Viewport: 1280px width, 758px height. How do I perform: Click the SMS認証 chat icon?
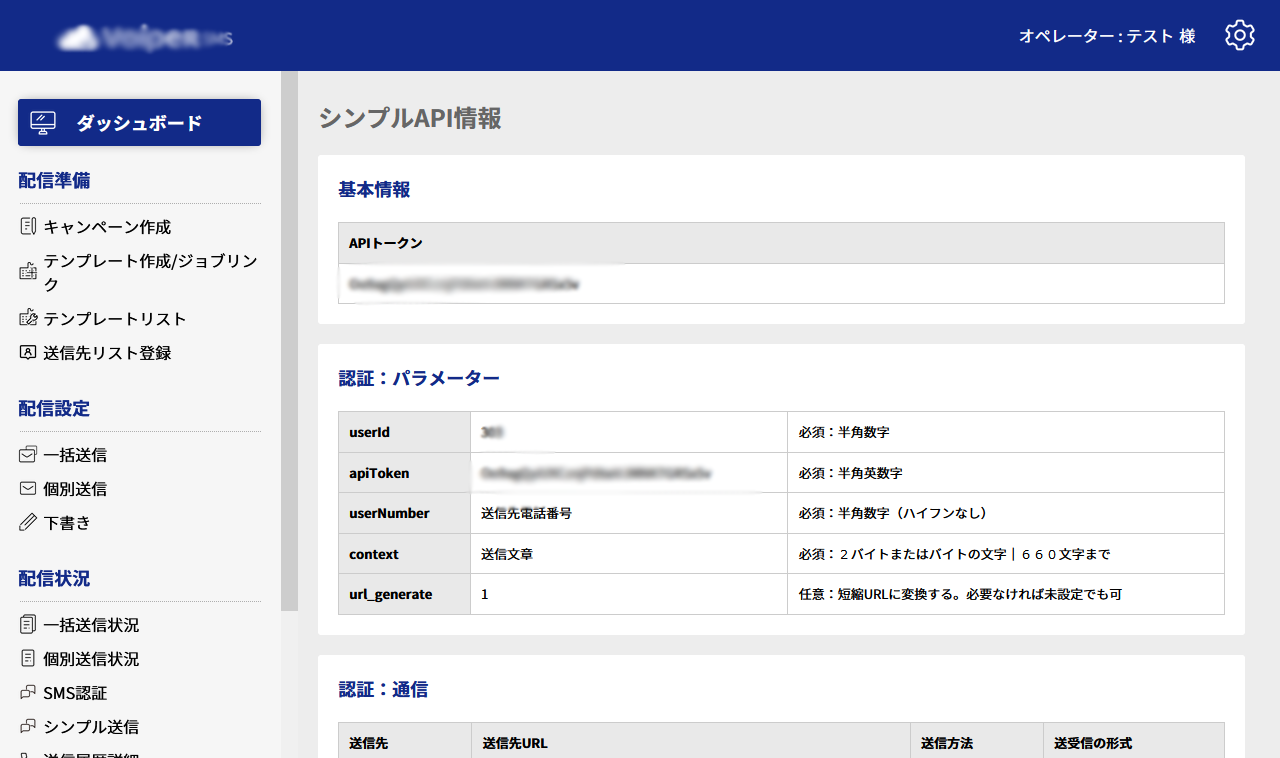tap(28, 693)
